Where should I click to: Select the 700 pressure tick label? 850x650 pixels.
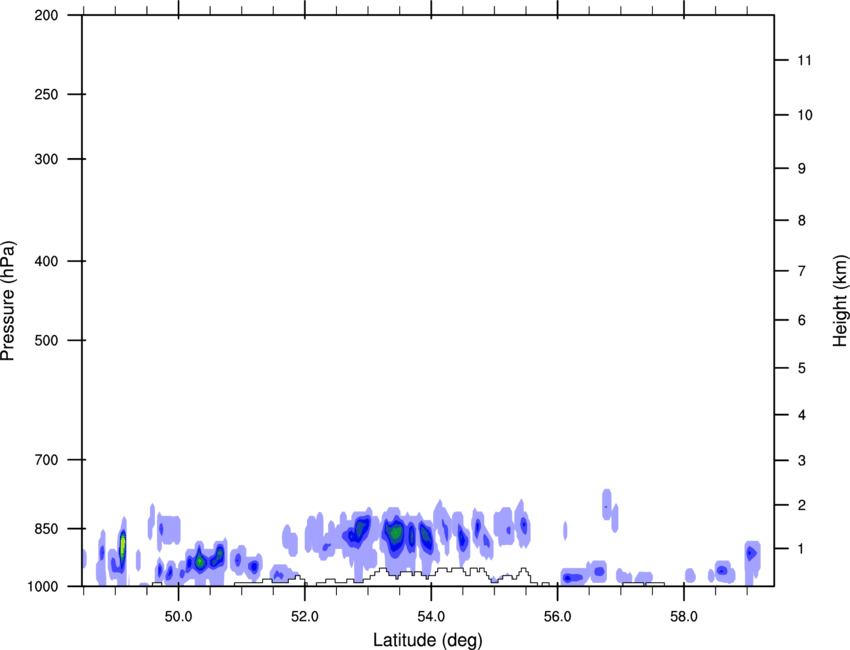[46, 460]
